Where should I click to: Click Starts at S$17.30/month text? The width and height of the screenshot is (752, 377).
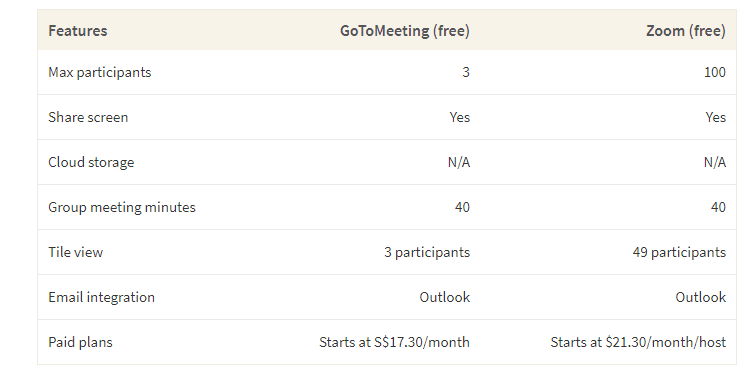(x=394, y=342)
